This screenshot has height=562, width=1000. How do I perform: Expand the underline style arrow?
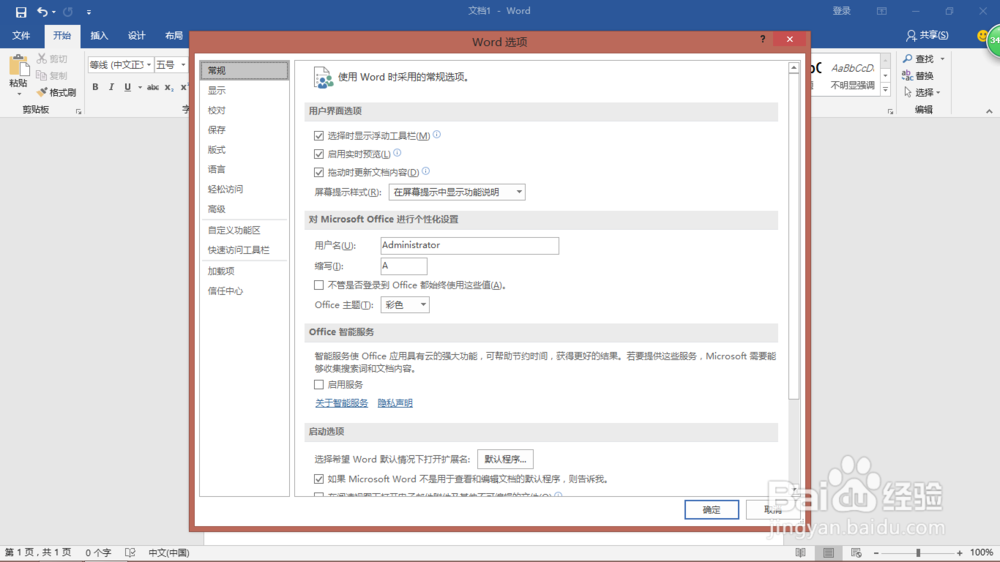click(140, 87)
